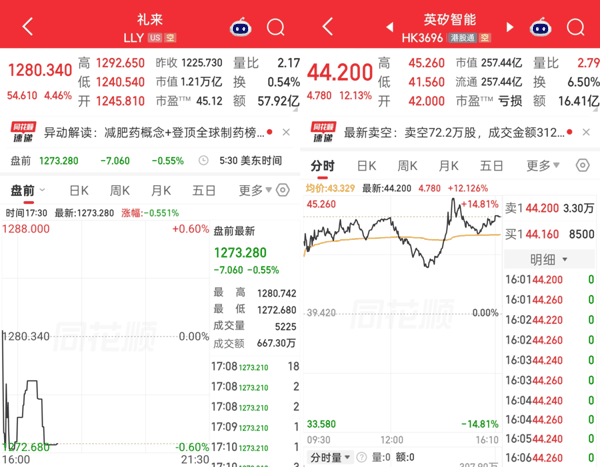Open the 同花顺速递 icon beside 异动解读

pos(23,132)
